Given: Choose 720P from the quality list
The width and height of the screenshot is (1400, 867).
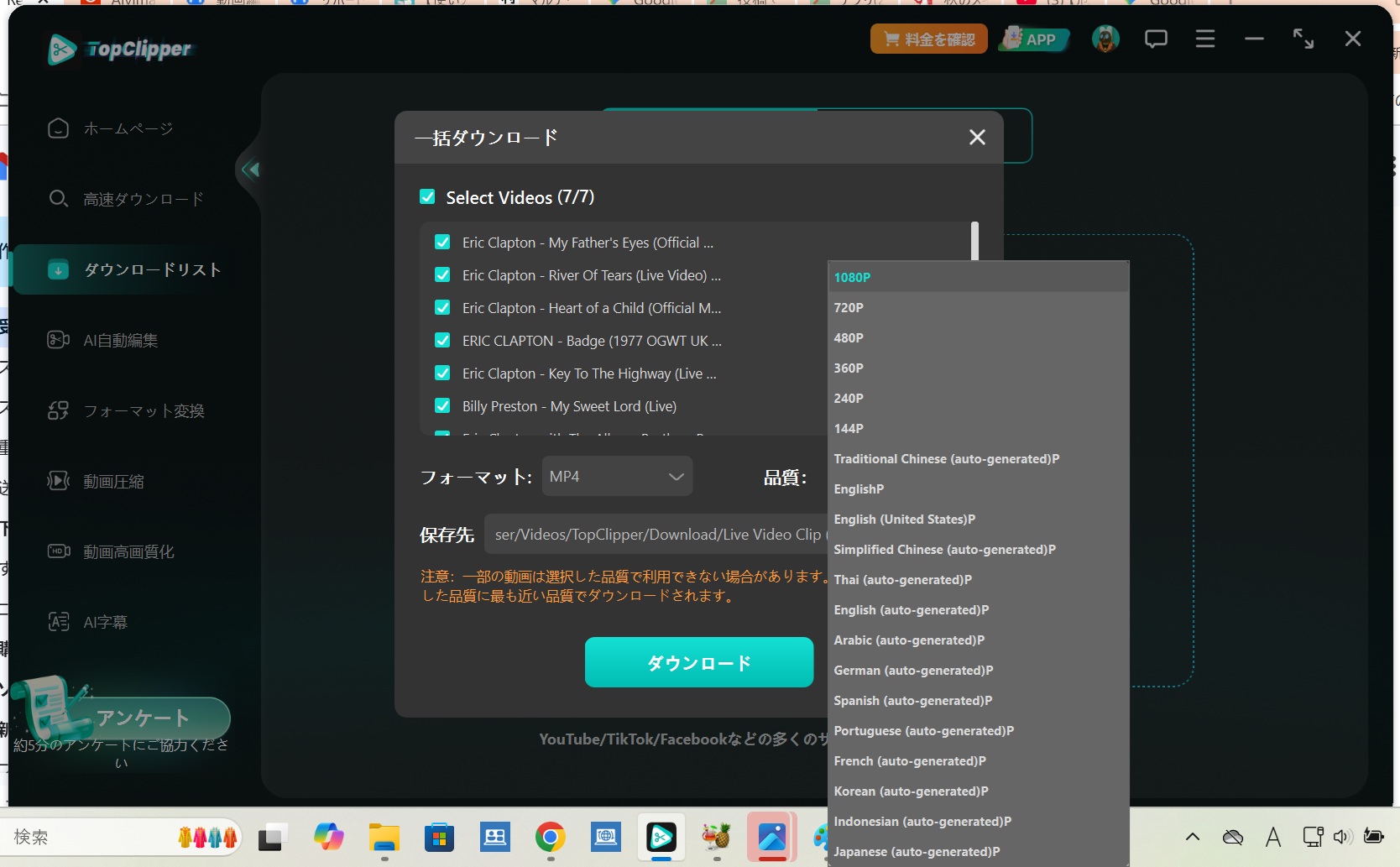Looking at the screenshot, I should point(849,308).
